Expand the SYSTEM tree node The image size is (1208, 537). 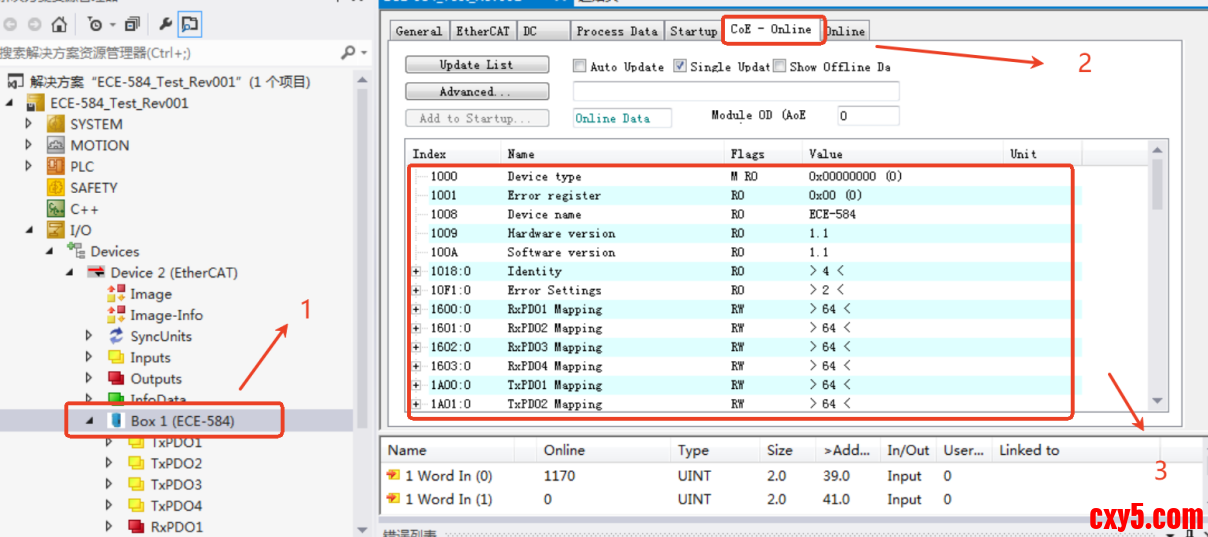coord(30,124)
